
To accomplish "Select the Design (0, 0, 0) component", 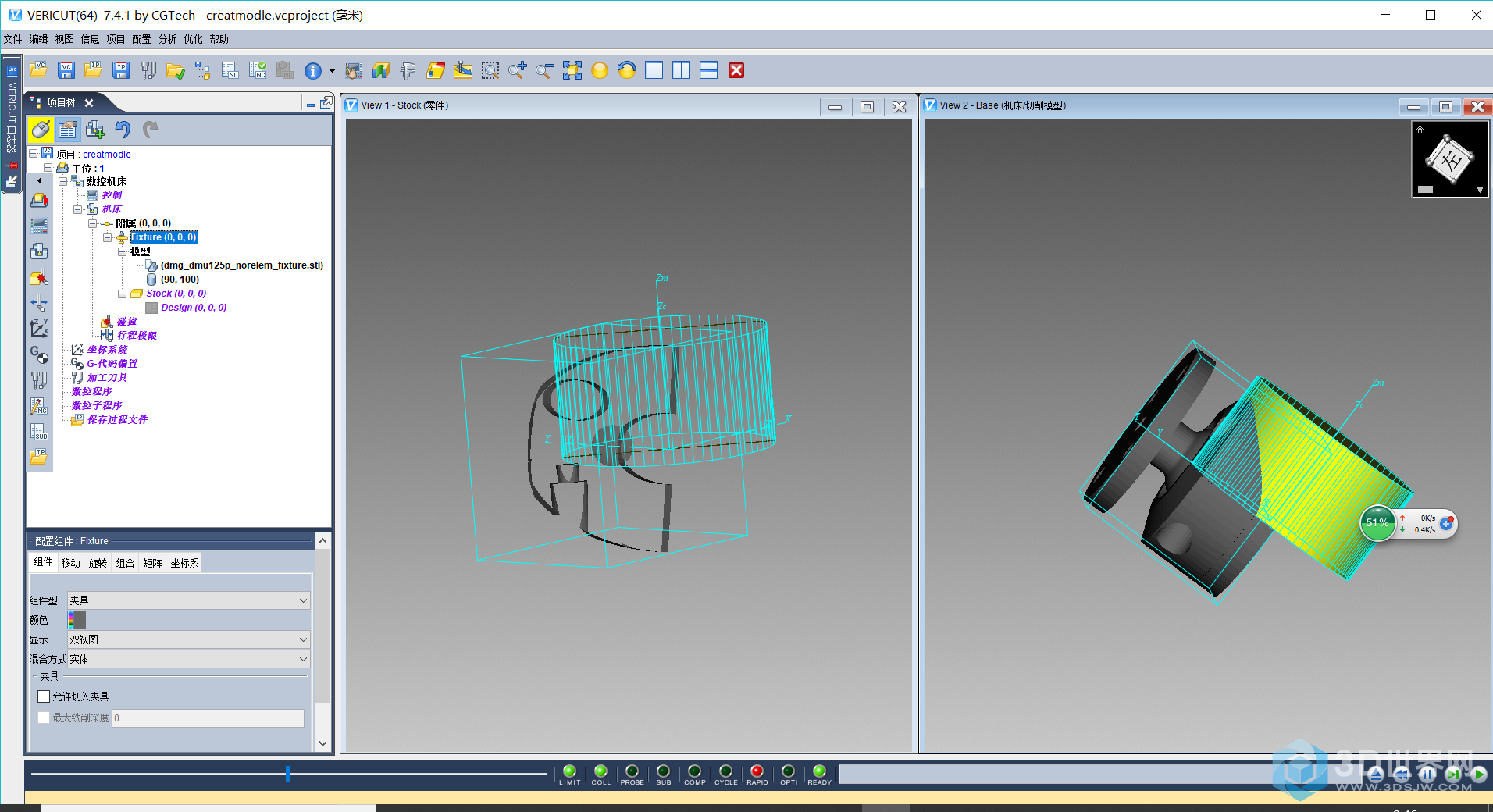I will [x=194, y=308].
